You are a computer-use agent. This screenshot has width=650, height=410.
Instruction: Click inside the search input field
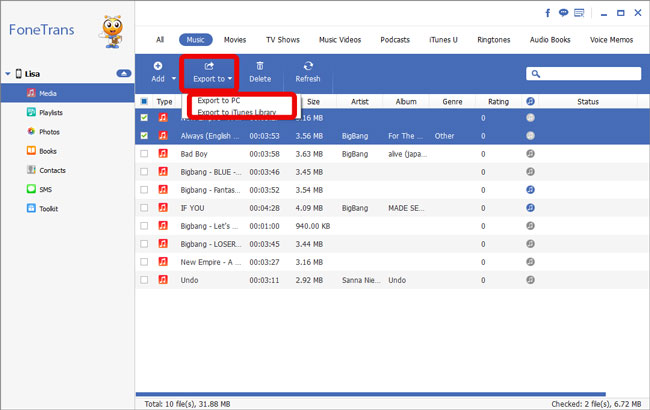[x=584, y=74]
